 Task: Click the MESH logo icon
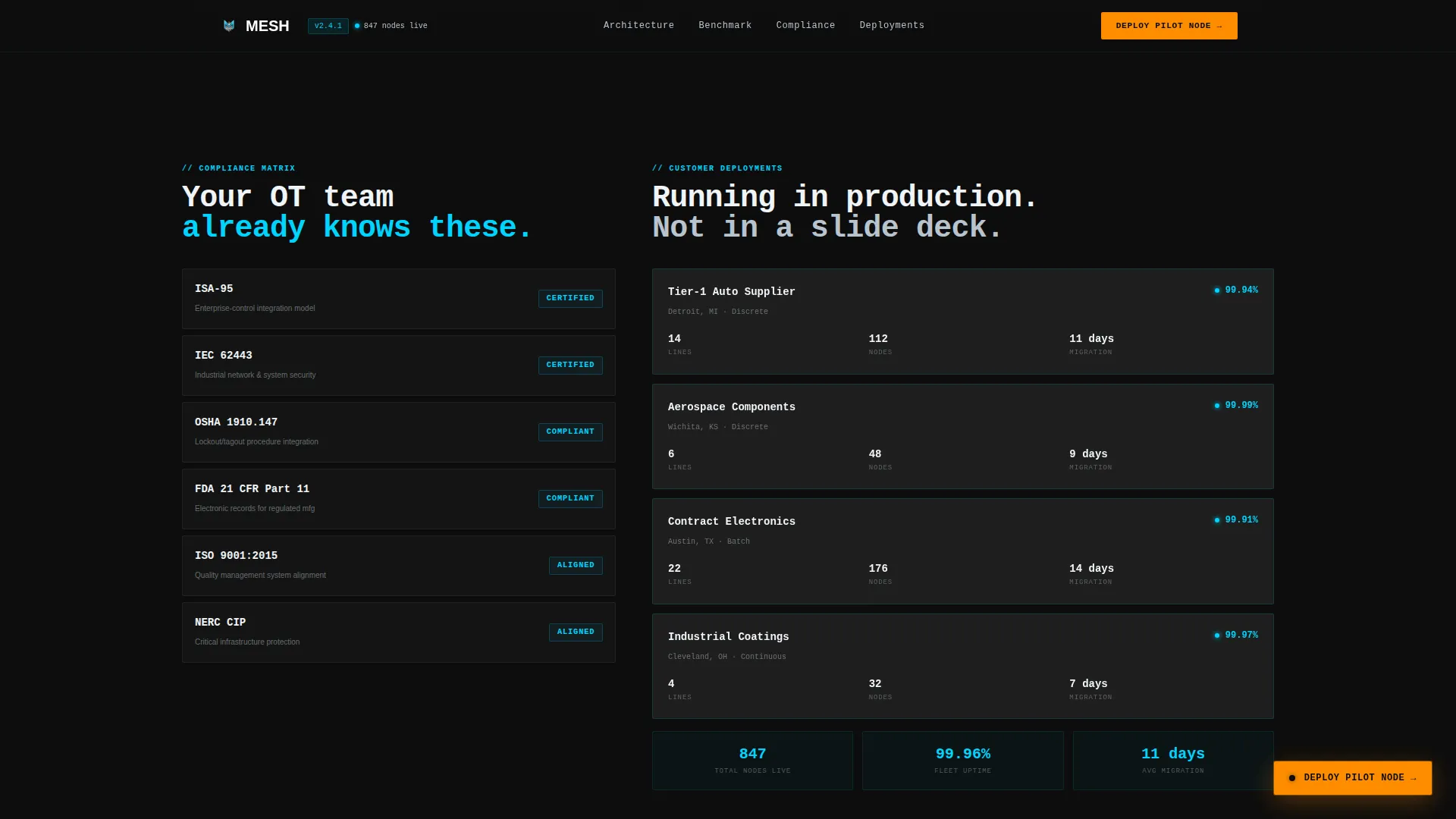tap(229, 26)
